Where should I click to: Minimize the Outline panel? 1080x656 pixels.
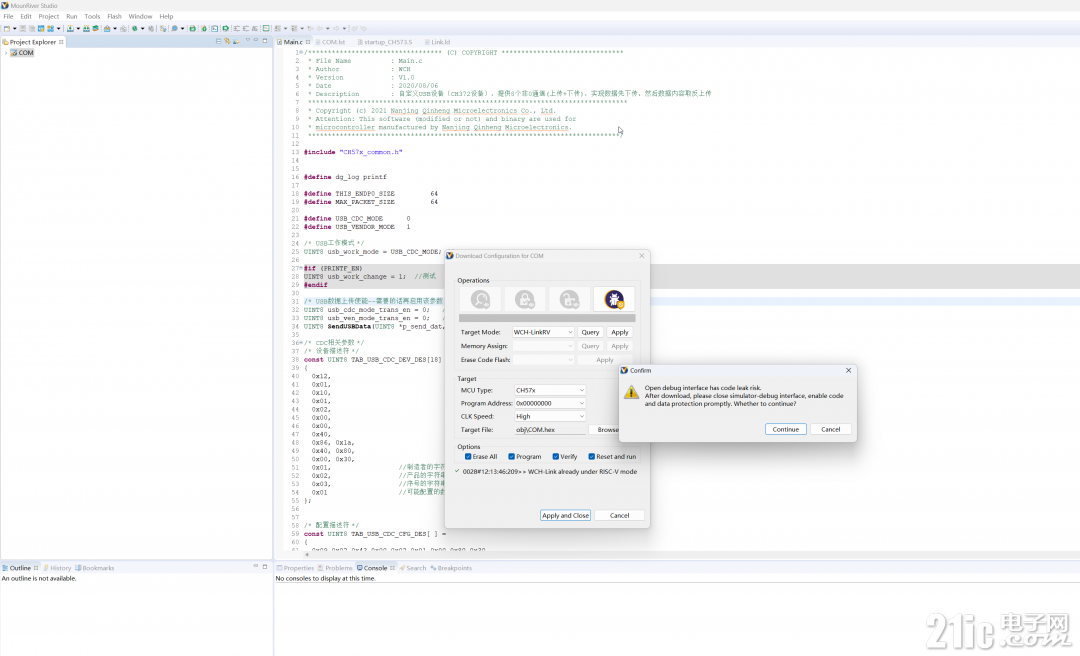(x=256, y=566)
